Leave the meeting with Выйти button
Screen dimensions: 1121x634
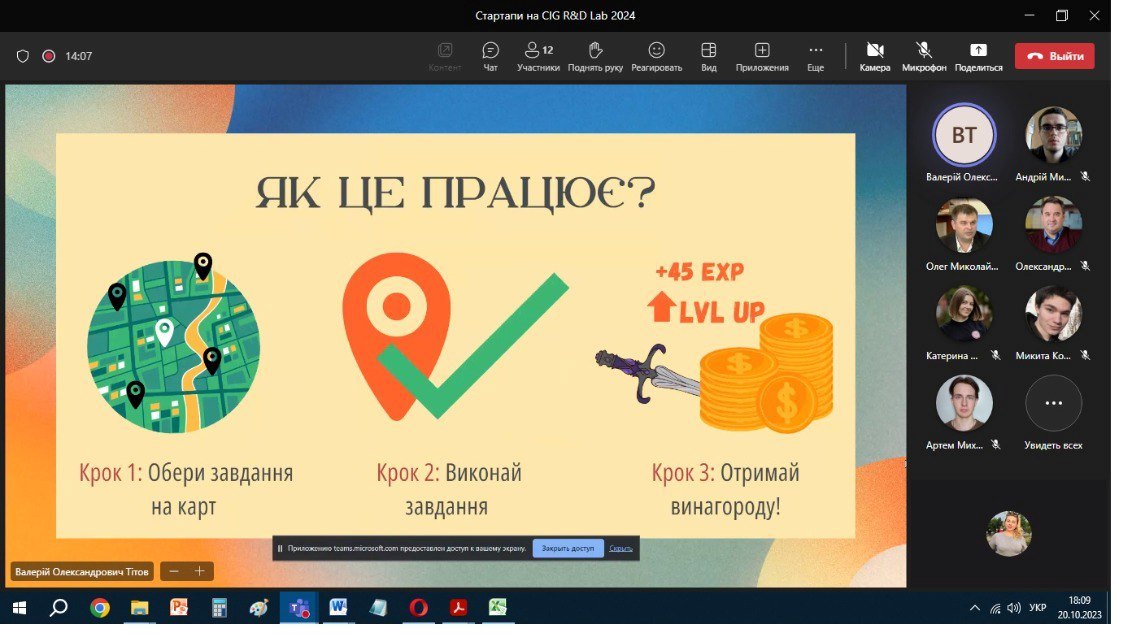click(x=1054, y=56)
